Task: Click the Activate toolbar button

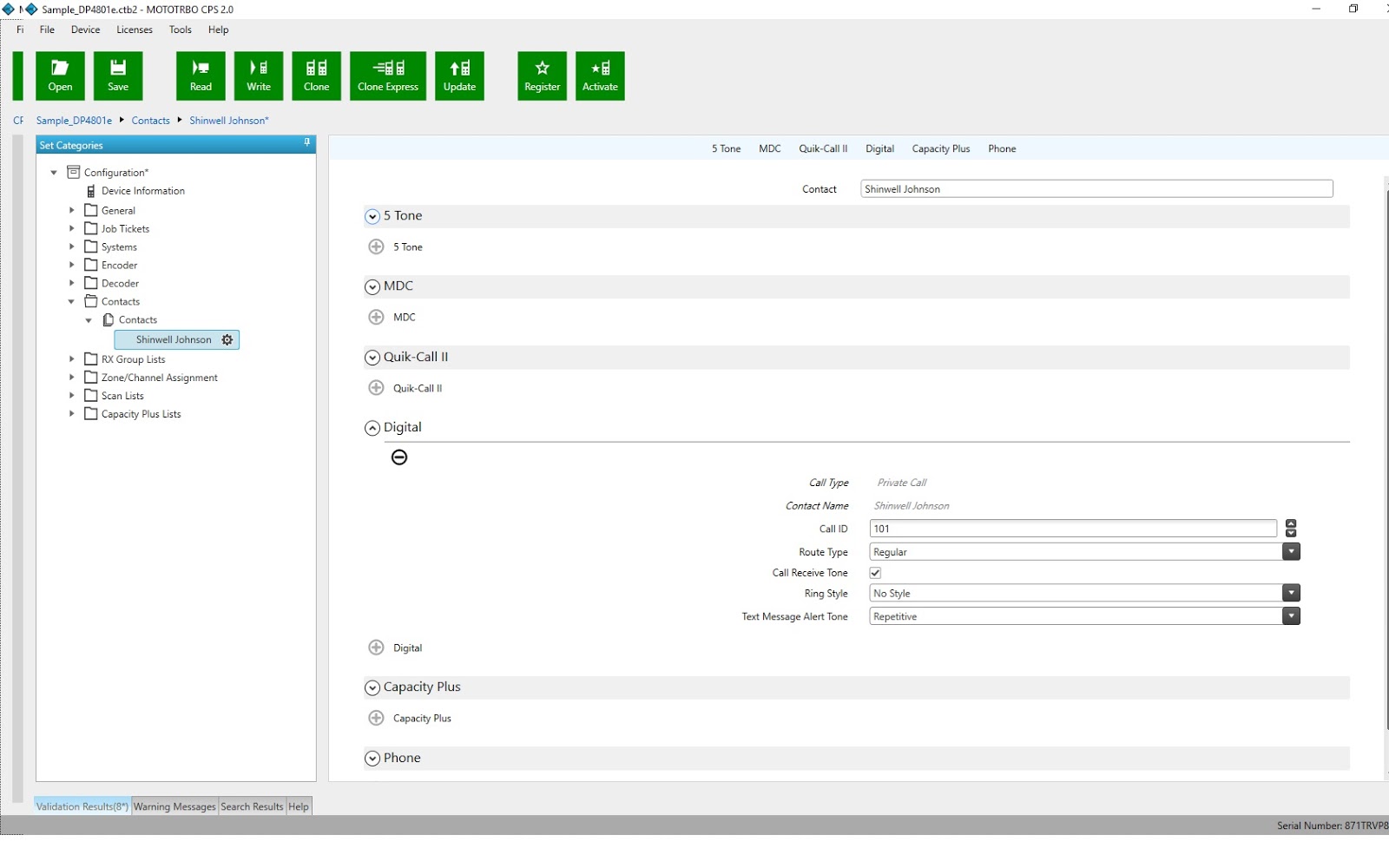Action: tap(600, 76)
